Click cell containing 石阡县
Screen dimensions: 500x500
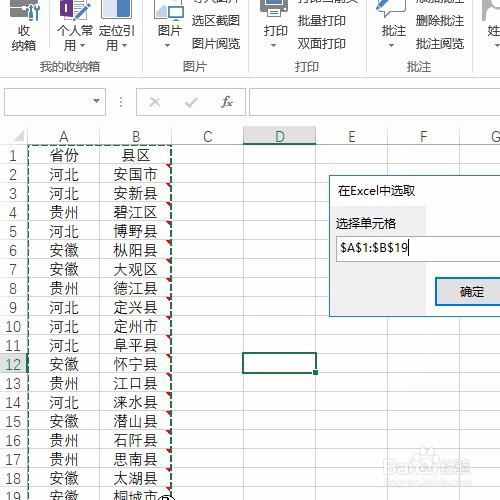[x=136, y=440]
